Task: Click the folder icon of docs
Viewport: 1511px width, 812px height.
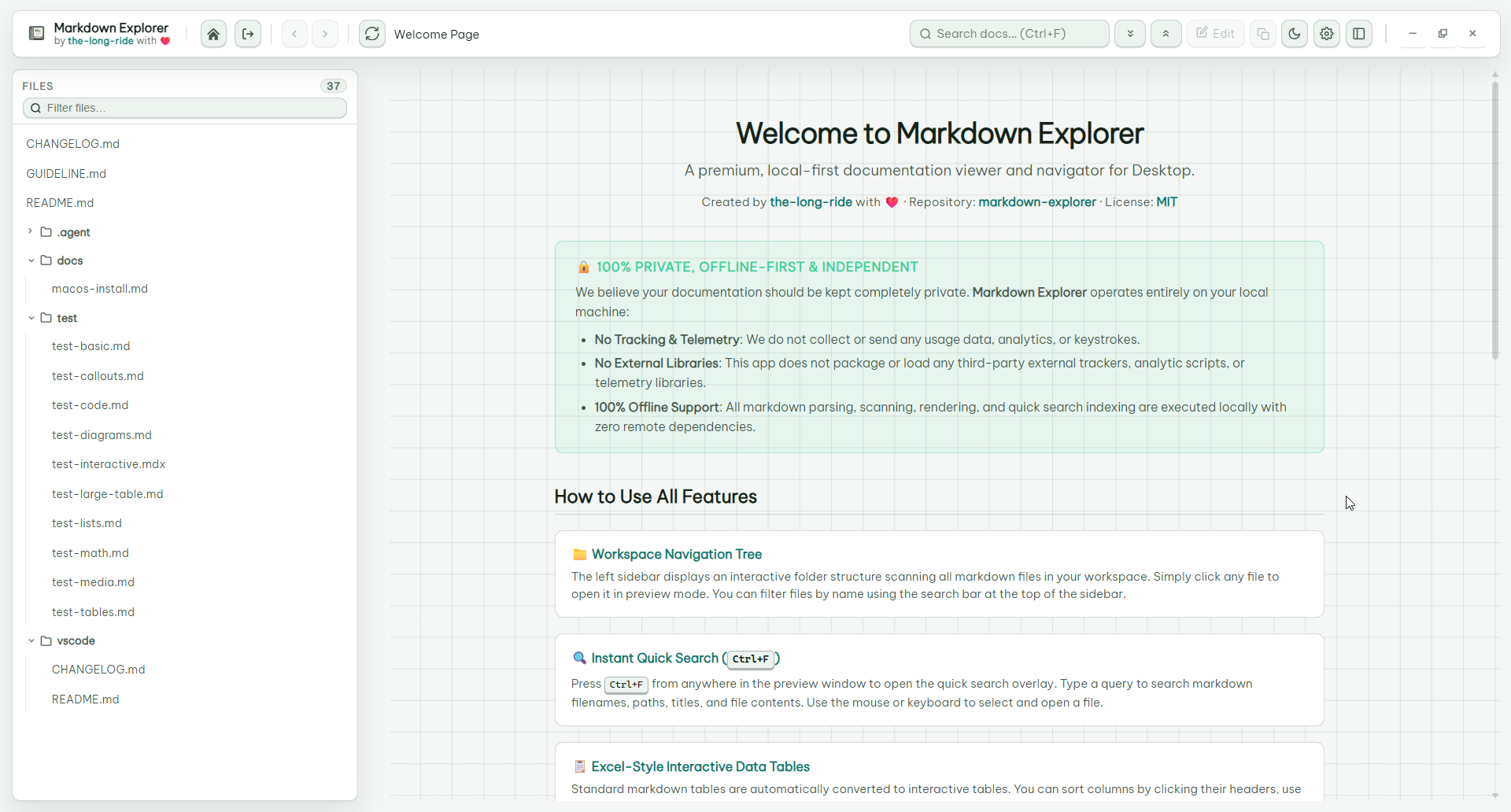Action: coord(46,260)
